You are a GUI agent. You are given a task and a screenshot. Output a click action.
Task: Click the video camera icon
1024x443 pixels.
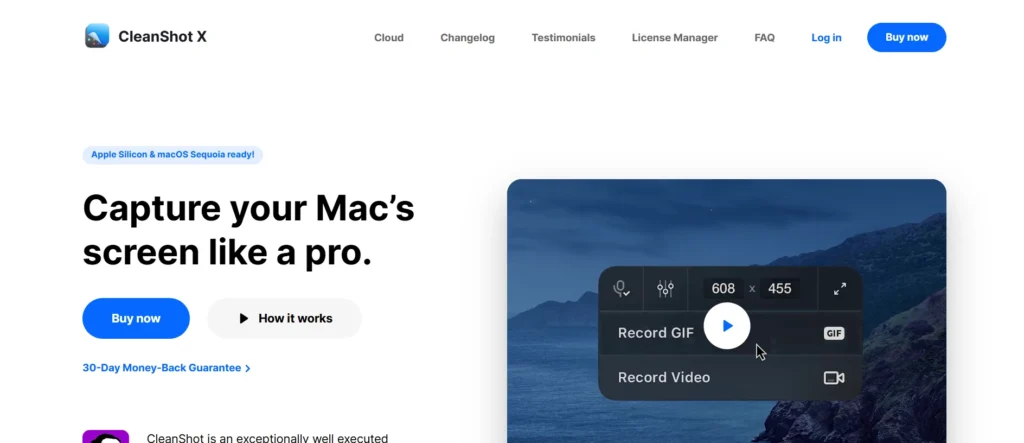click(834, 378)
